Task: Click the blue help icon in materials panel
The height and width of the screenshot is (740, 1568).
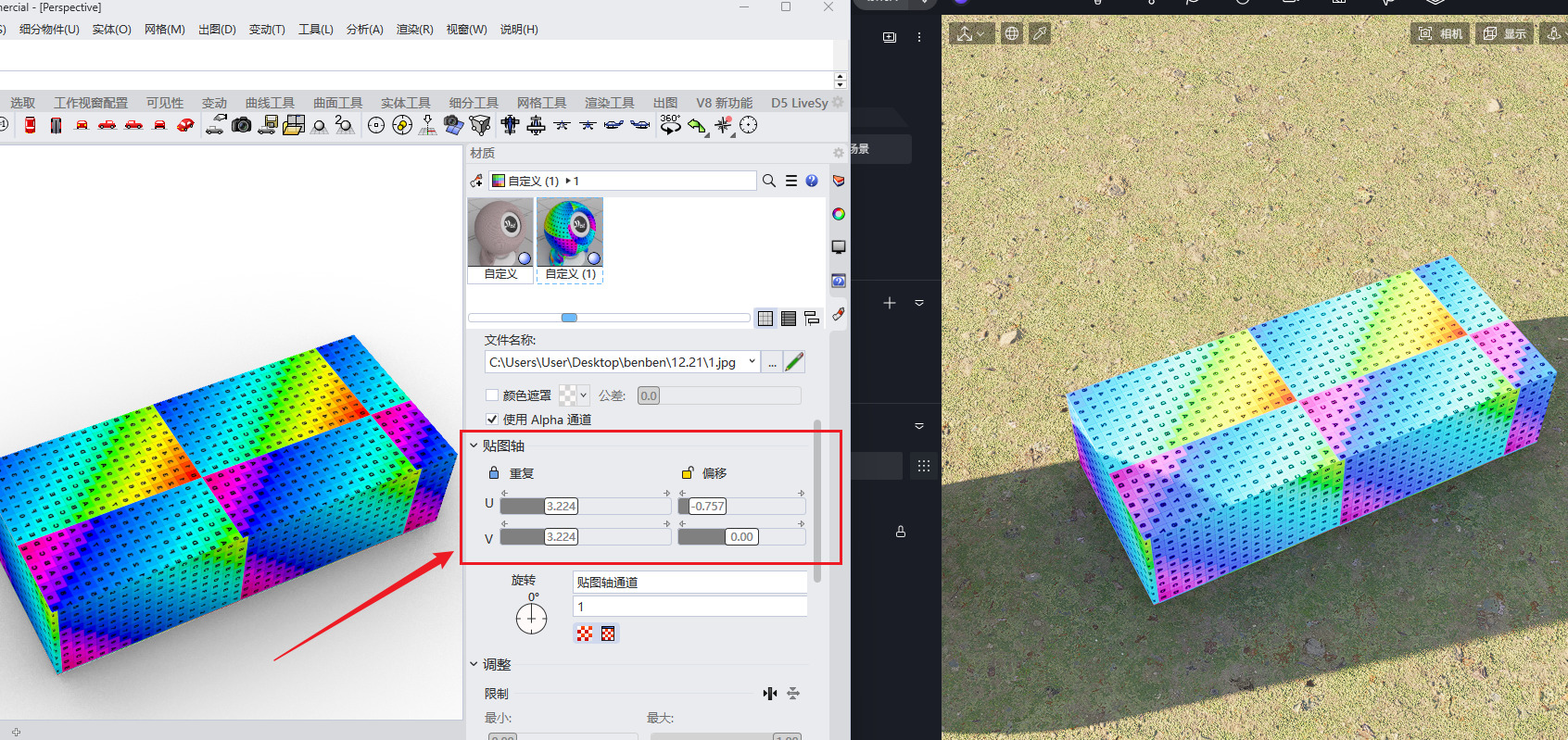Action: pos(812,182)
